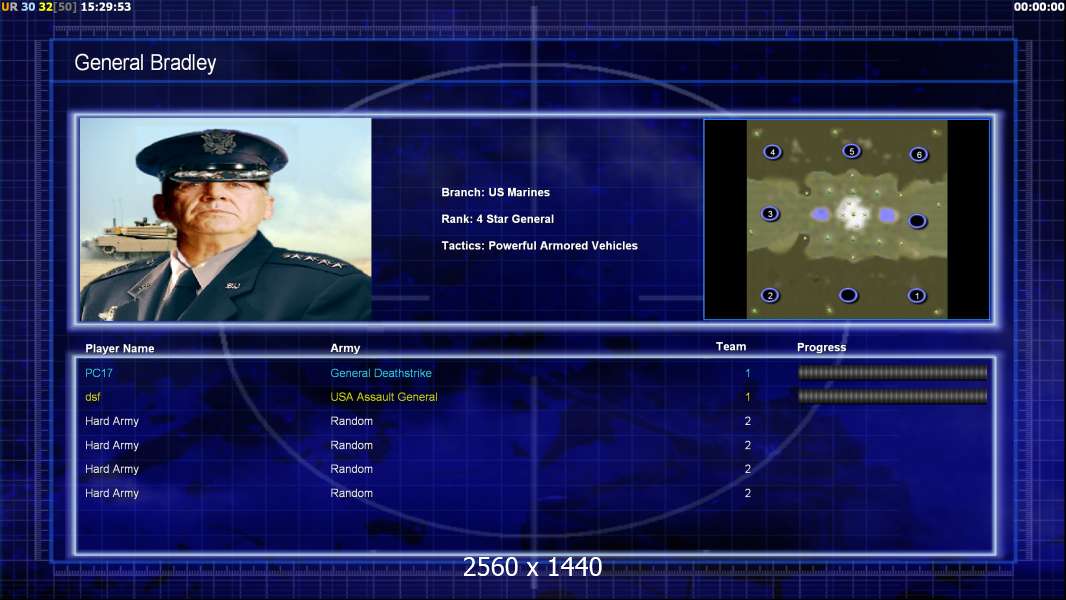Select start position 3 on minimap

click(x=770, y=213)
